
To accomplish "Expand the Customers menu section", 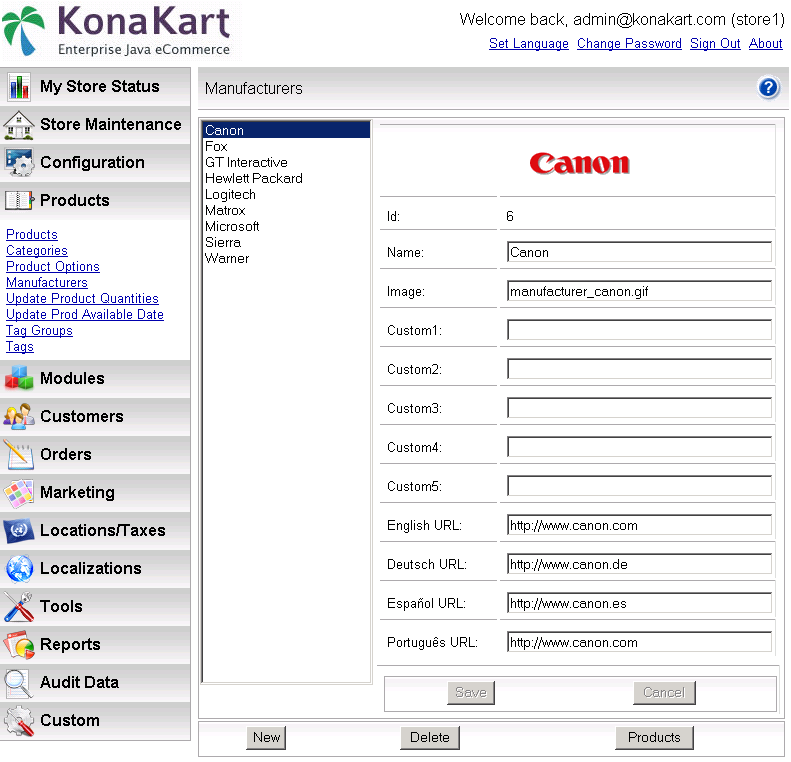I will [95, 416].
